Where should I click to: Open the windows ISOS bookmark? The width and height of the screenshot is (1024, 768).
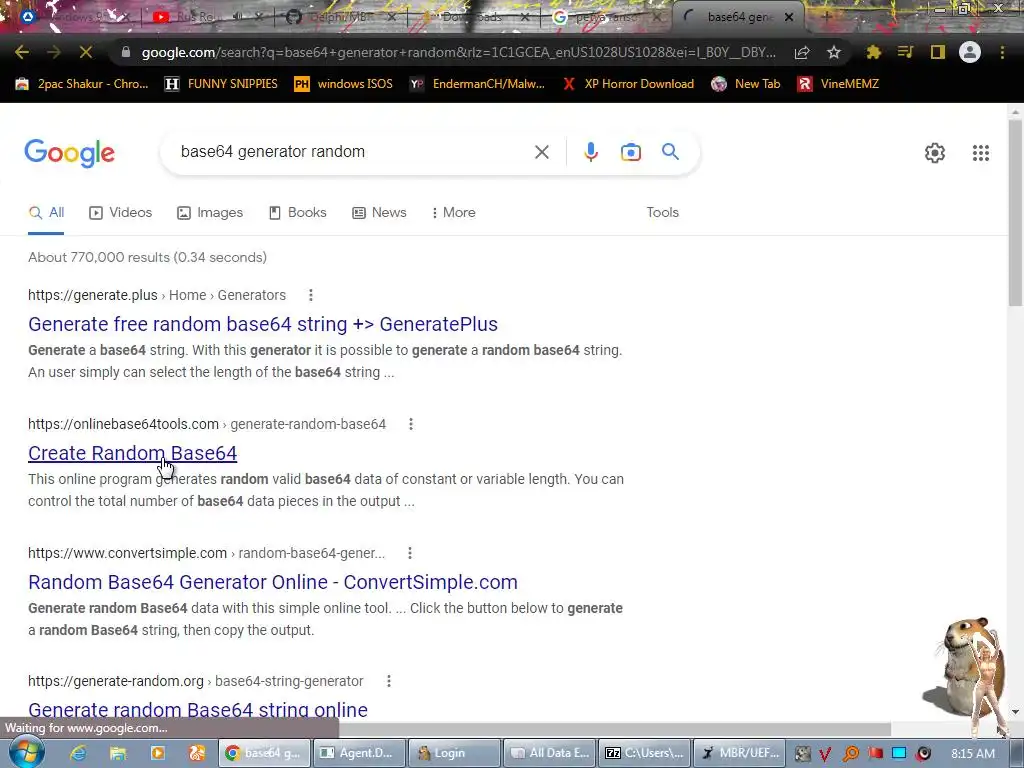pos(344,84)
